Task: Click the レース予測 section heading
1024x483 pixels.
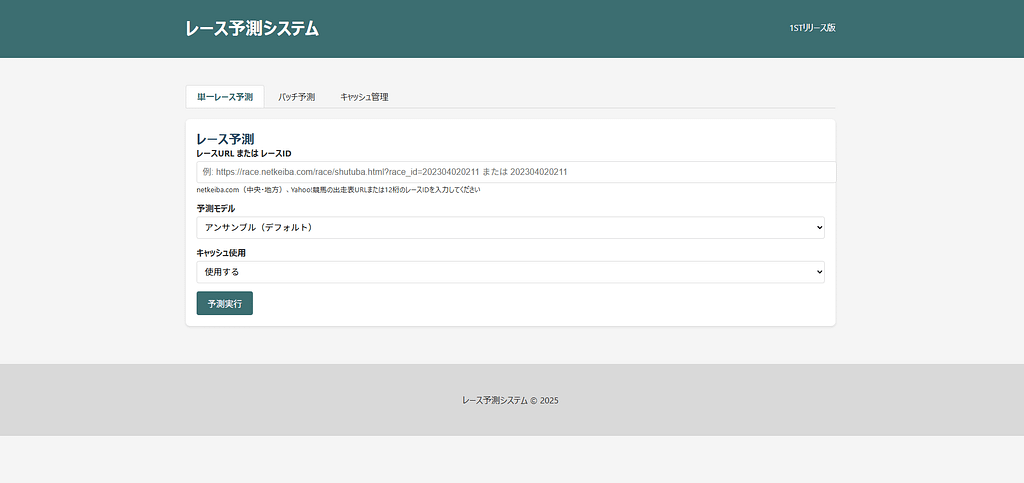Action: pyautogui.click(x=225, y=138)
